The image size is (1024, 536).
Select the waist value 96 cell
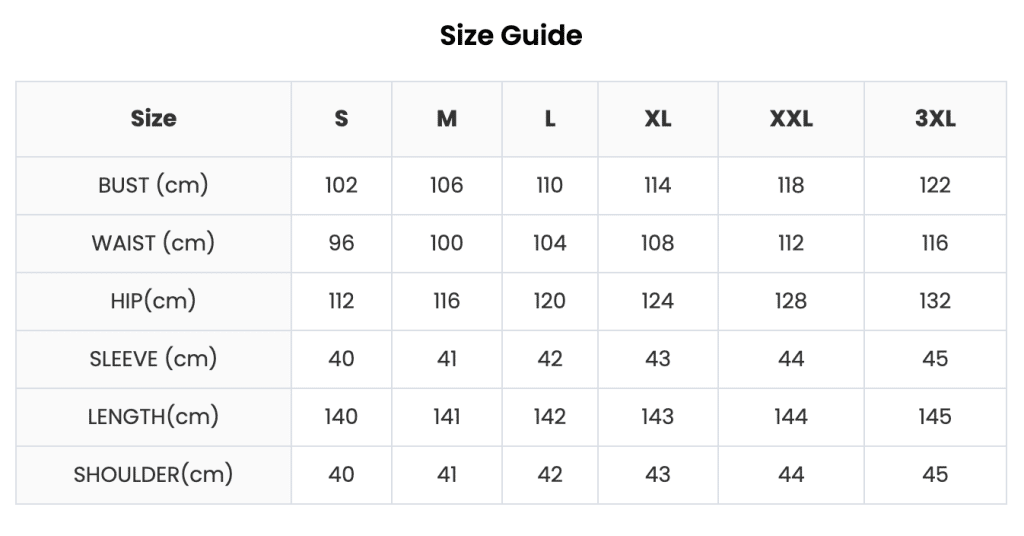[342, 244]
